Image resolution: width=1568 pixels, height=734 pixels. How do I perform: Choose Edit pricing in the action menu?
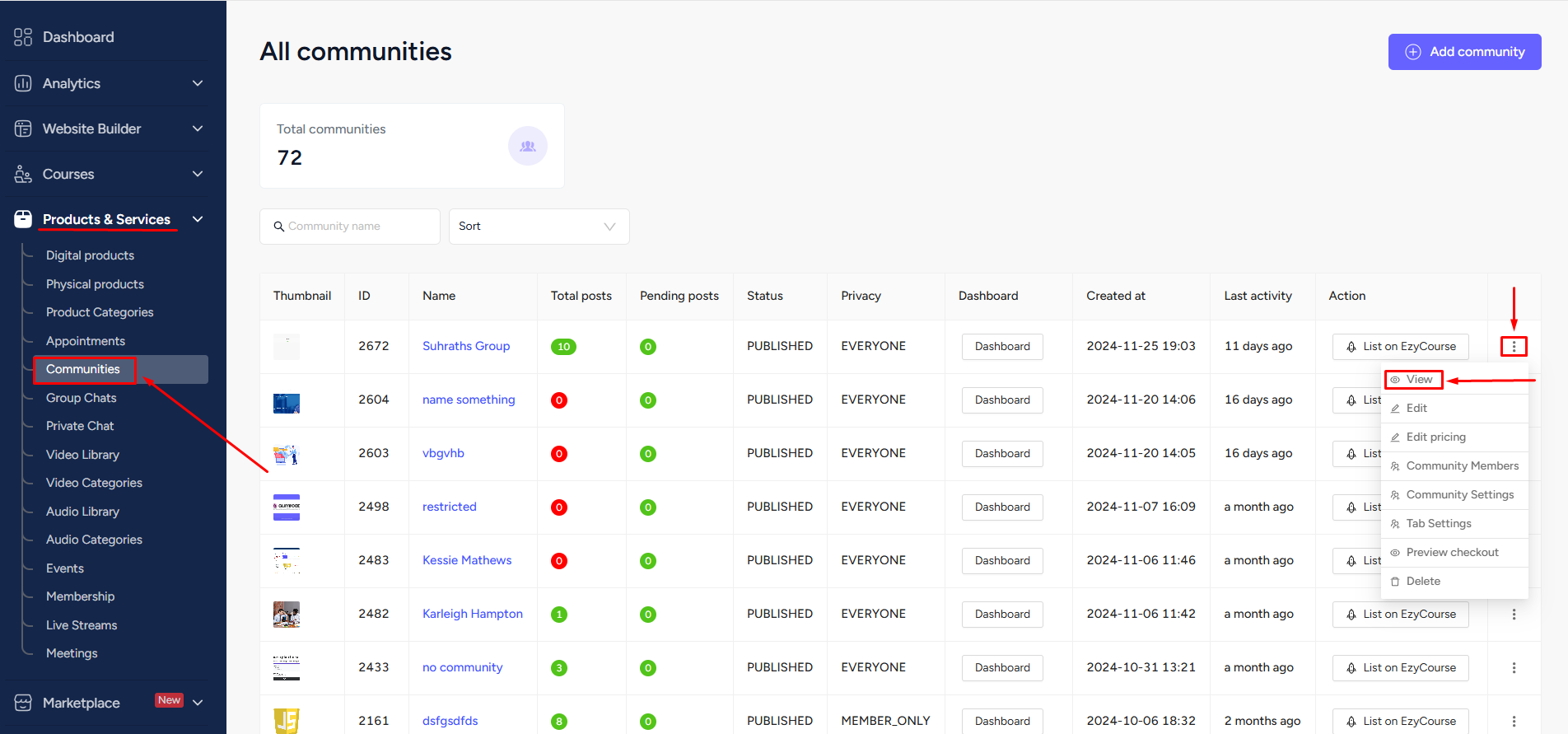[1454, 437]
